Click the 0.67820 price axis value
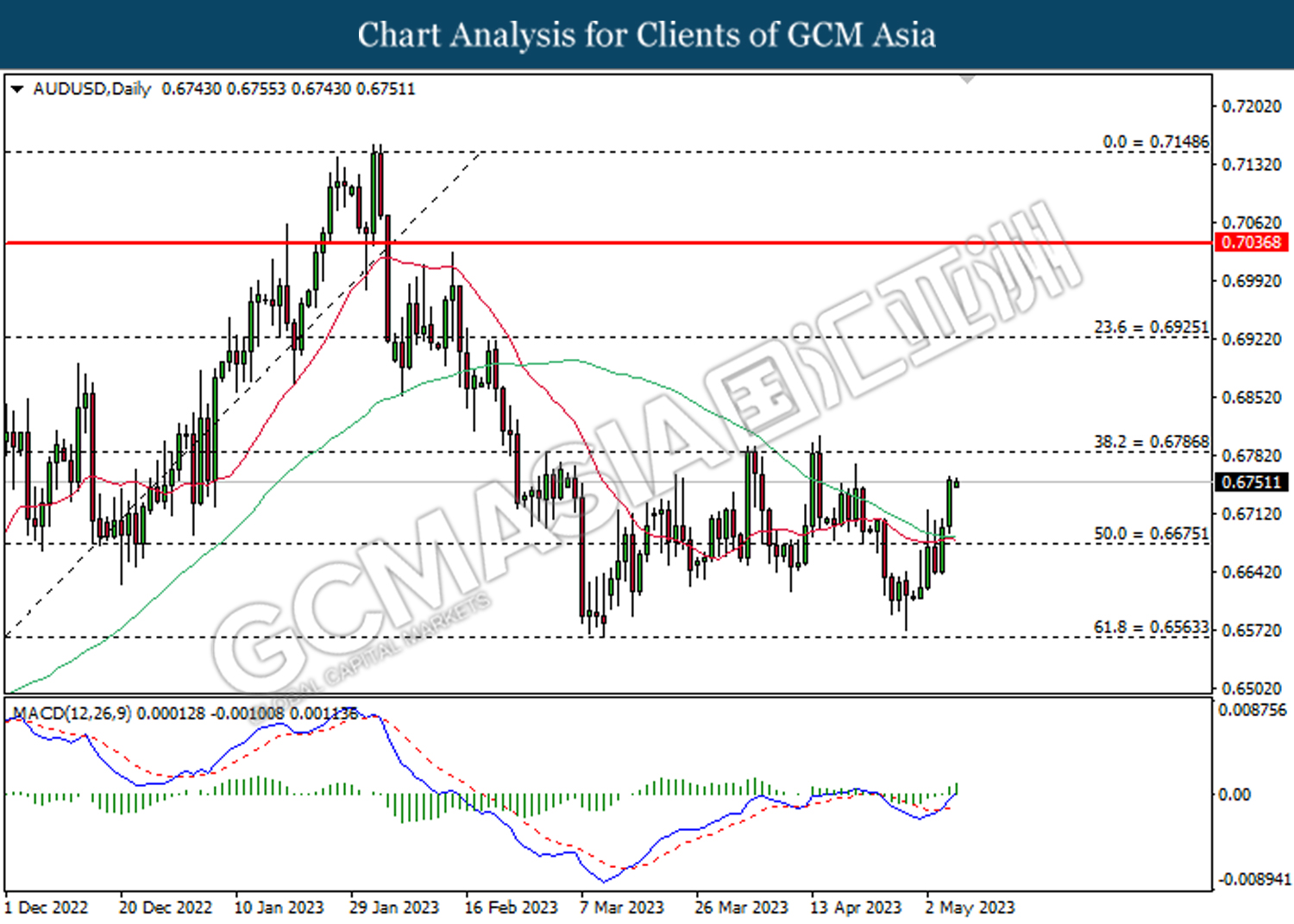This screenshot has width=1294, height=924. click(1252, 456)
